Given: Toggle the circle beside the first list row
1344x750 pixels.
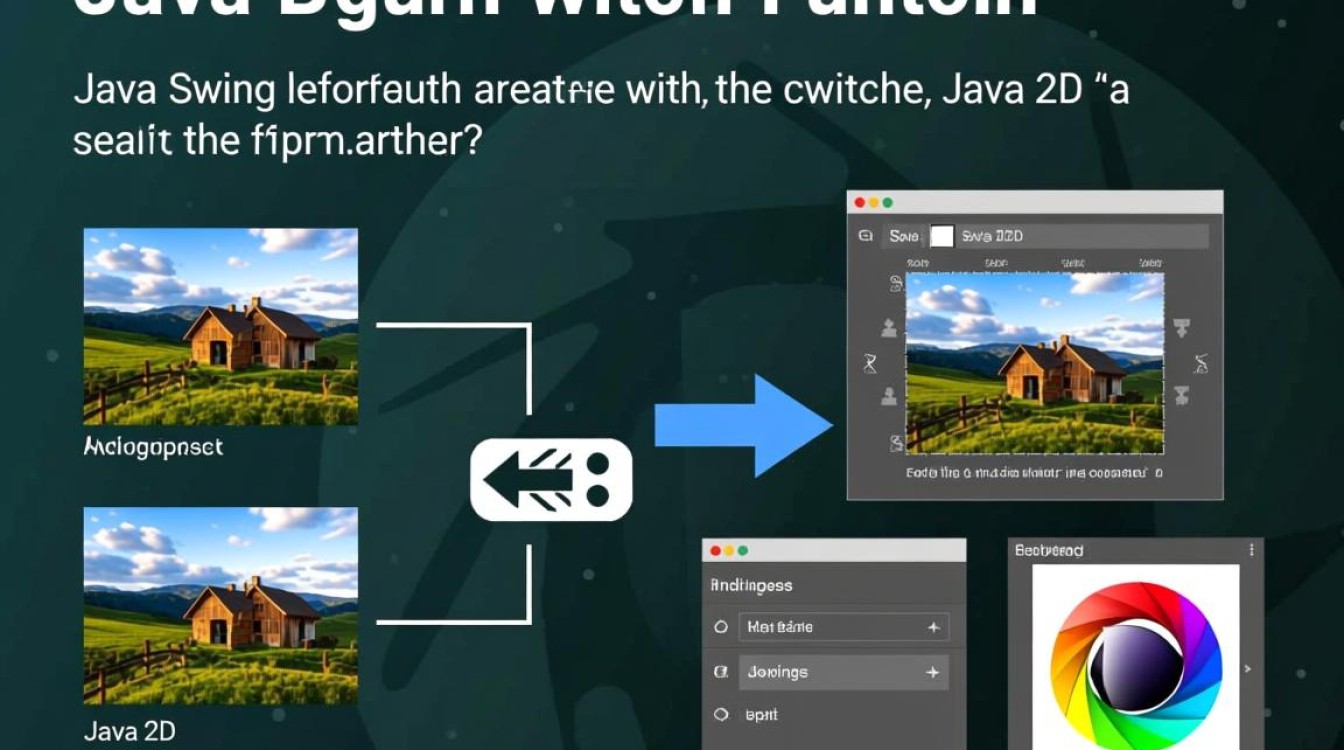Looking at the screenshot, I should tap(720, 627).
